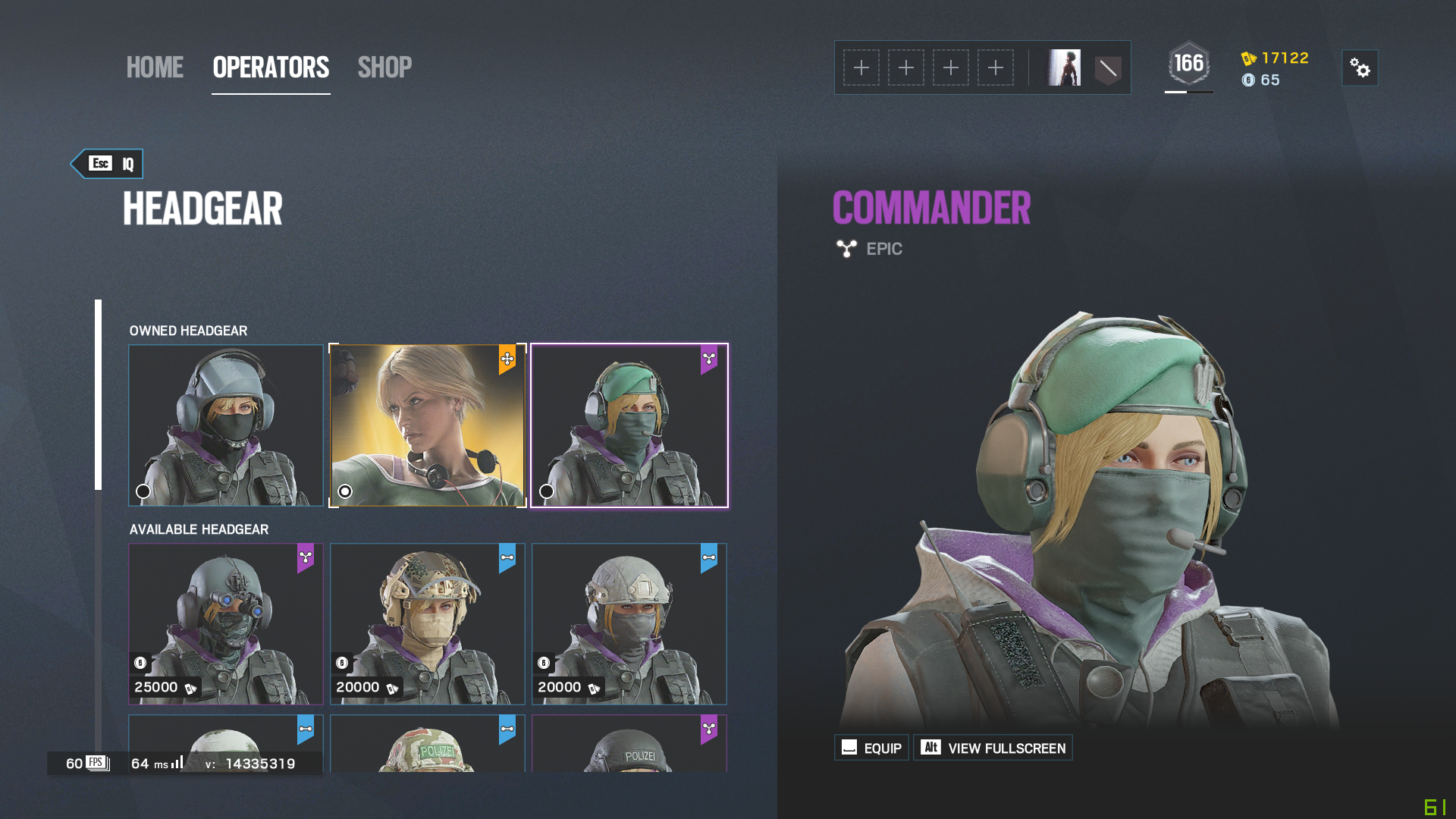Go back to IQ with Esc button
Viewport: 1456px width, 819px height.
[x=107, y=164]
